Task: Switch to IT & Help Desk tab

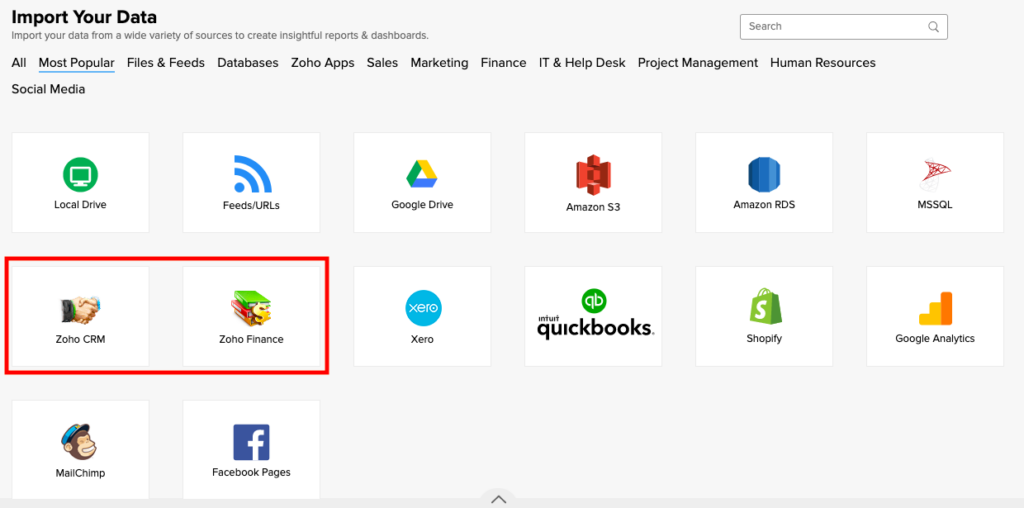Action: (x=582, y=63)
